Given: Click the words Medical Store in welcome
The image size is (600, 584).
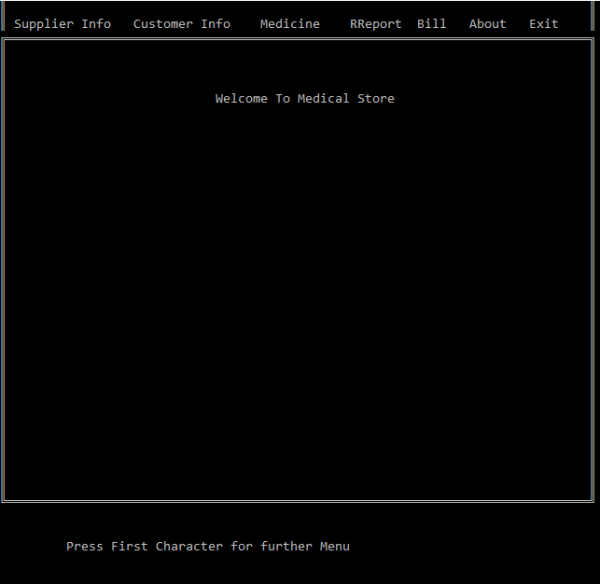Looking at the screenshot, I should [346, 99].
